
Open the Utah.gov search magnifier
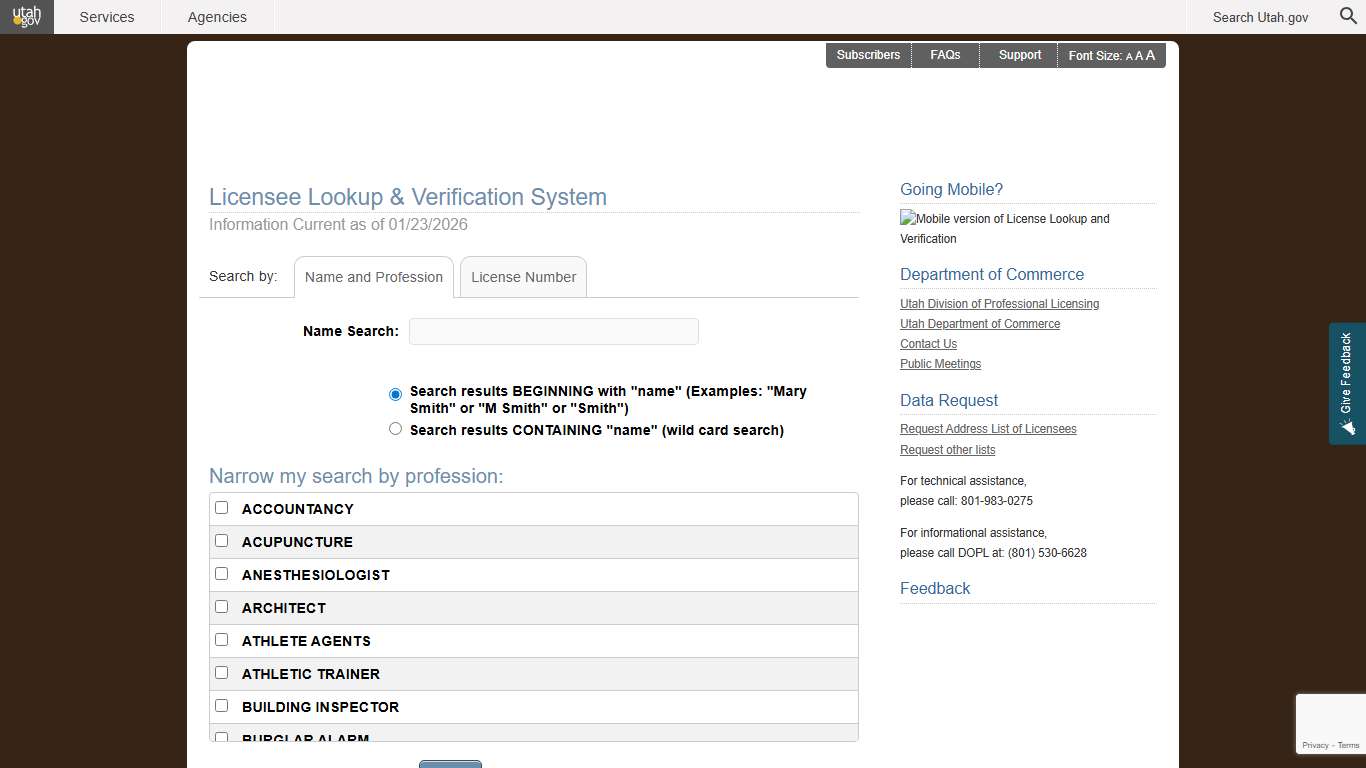point(1347,17)
